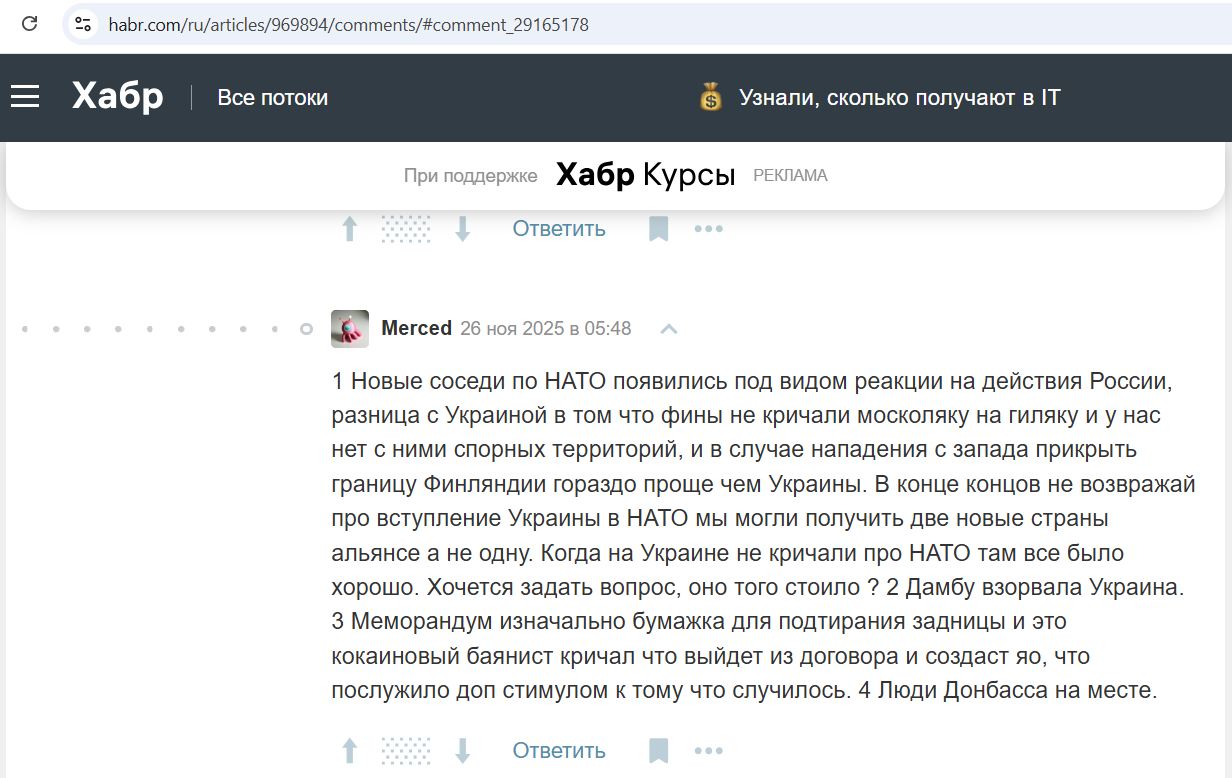Collapse Merced's comment using the chevron
The height and width of the screenshot is (778, 1232).
coord(668,328)
